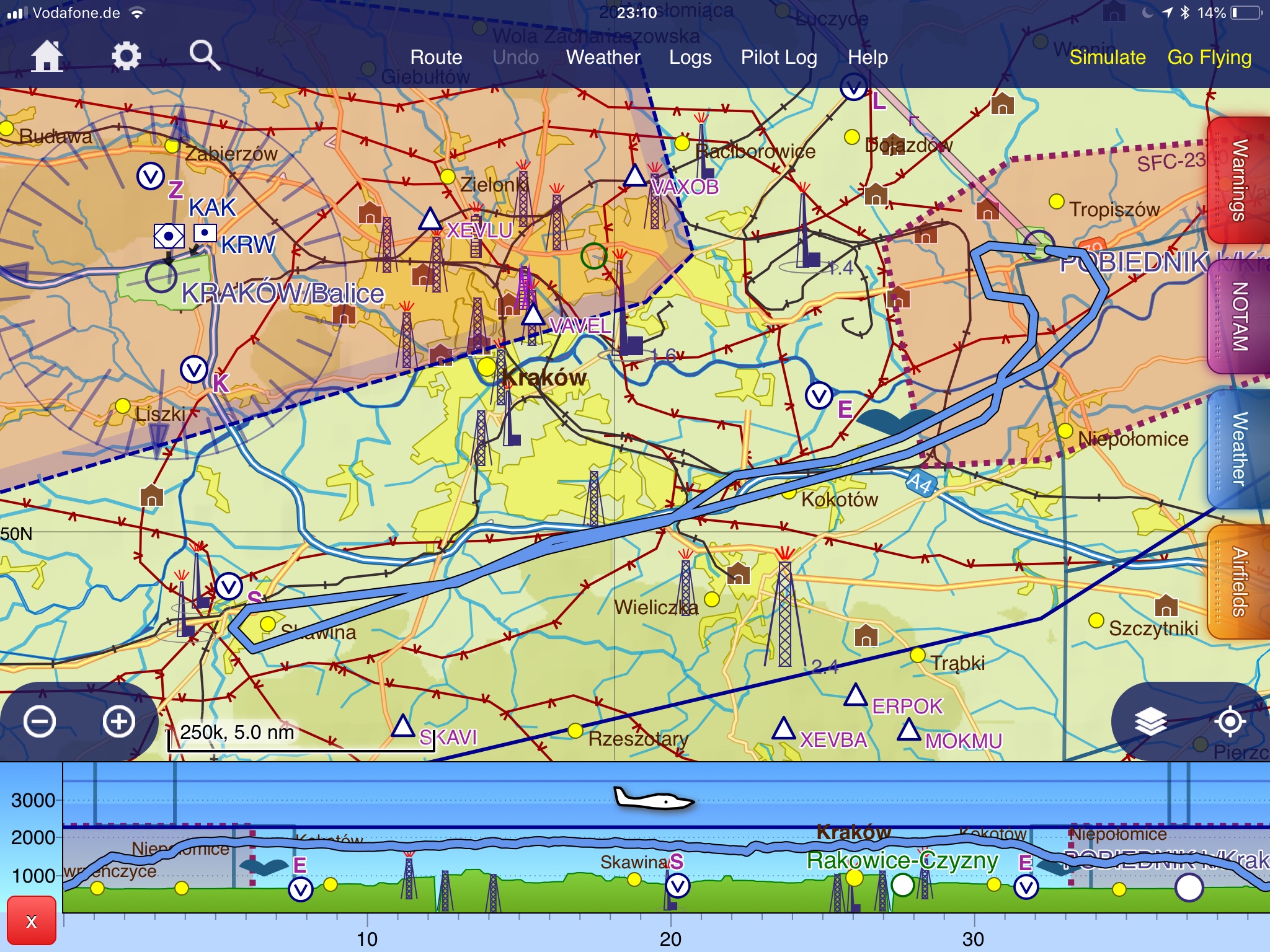The height and width of the screenshot is (952, 1270).
Task: Select VRP Z reporting point marker
Action: coord(150,177)
